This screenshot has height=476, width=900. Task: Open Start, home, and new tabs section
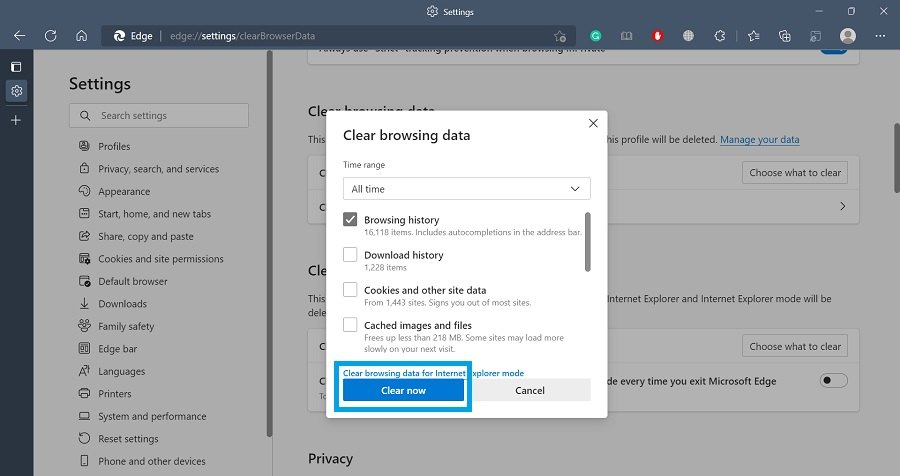(154, 214)
